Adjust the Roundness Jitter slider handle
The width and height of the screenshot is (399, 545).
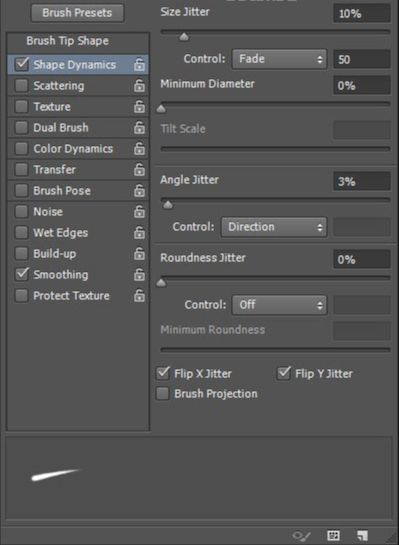[161, 283]
